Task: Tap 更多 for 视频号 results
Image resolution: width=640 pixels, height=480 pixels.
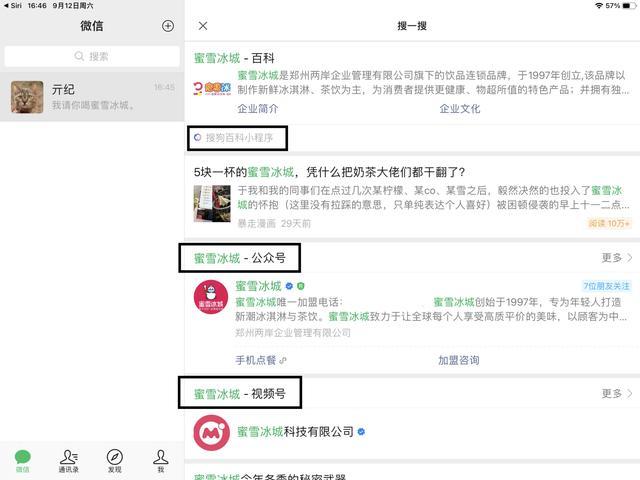Action: tap(617, 393)
